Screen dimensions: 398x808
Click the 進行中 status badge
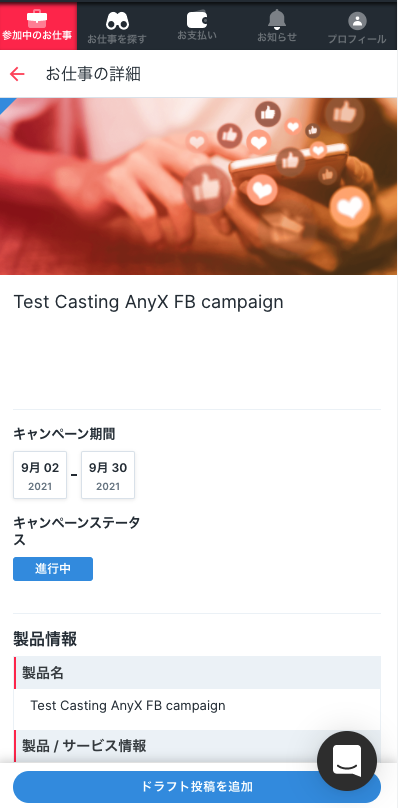point(53,569)
